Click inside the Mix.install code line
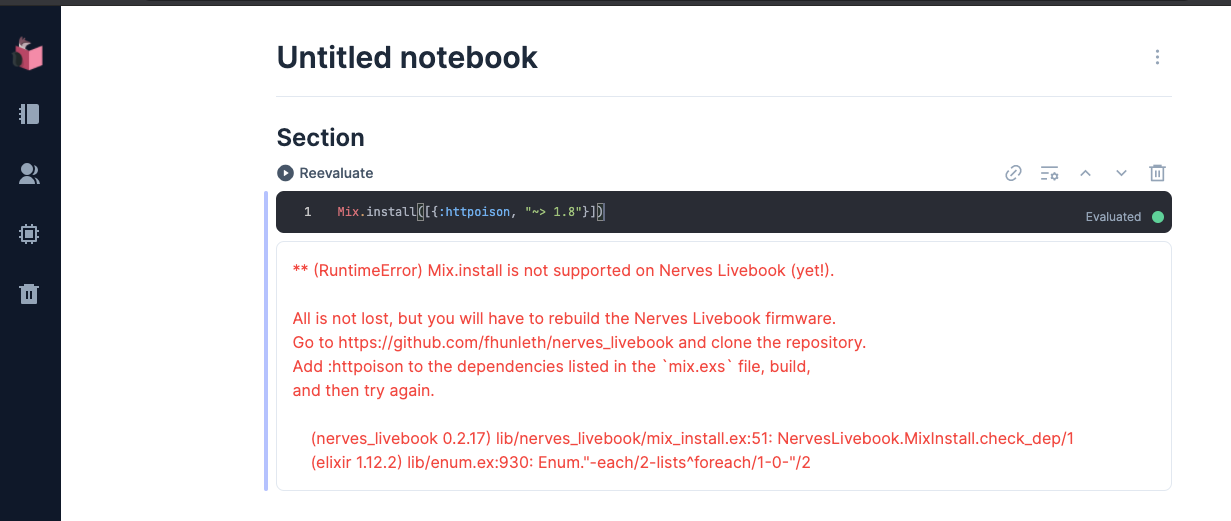This screenshot has height=521, width=1231. click(471, 211)
